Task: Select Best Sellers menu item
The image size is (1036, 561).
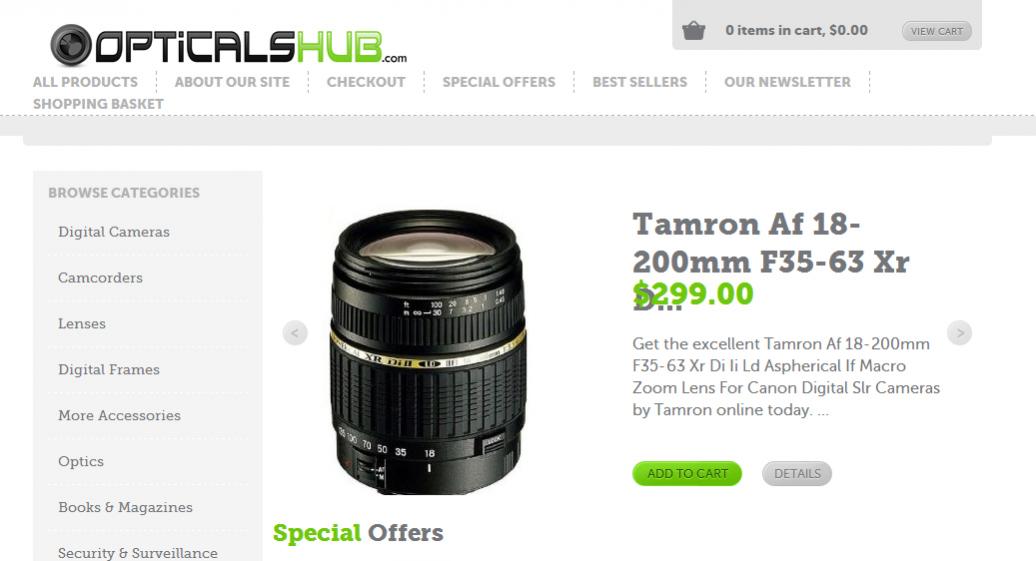Action: coord(640,82)
